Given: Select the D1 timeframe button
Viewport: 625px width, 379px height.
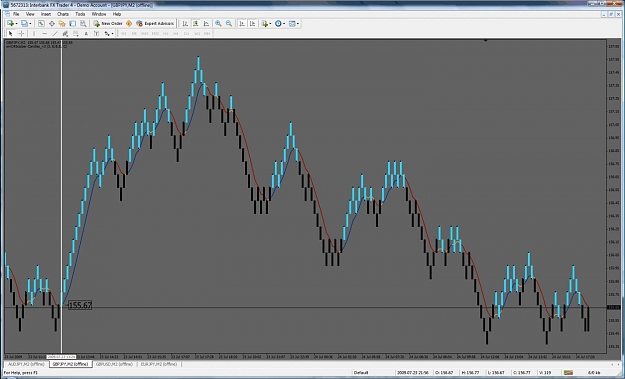Looking at the screenshot, I should 186,33.
